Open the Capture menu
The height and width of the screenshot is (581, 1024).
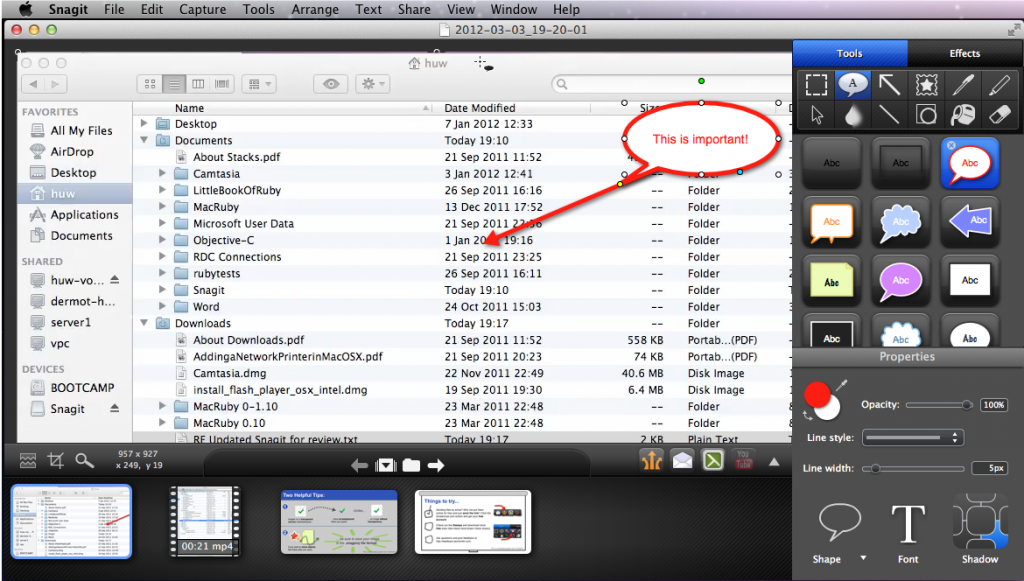[x=202, y=10]
